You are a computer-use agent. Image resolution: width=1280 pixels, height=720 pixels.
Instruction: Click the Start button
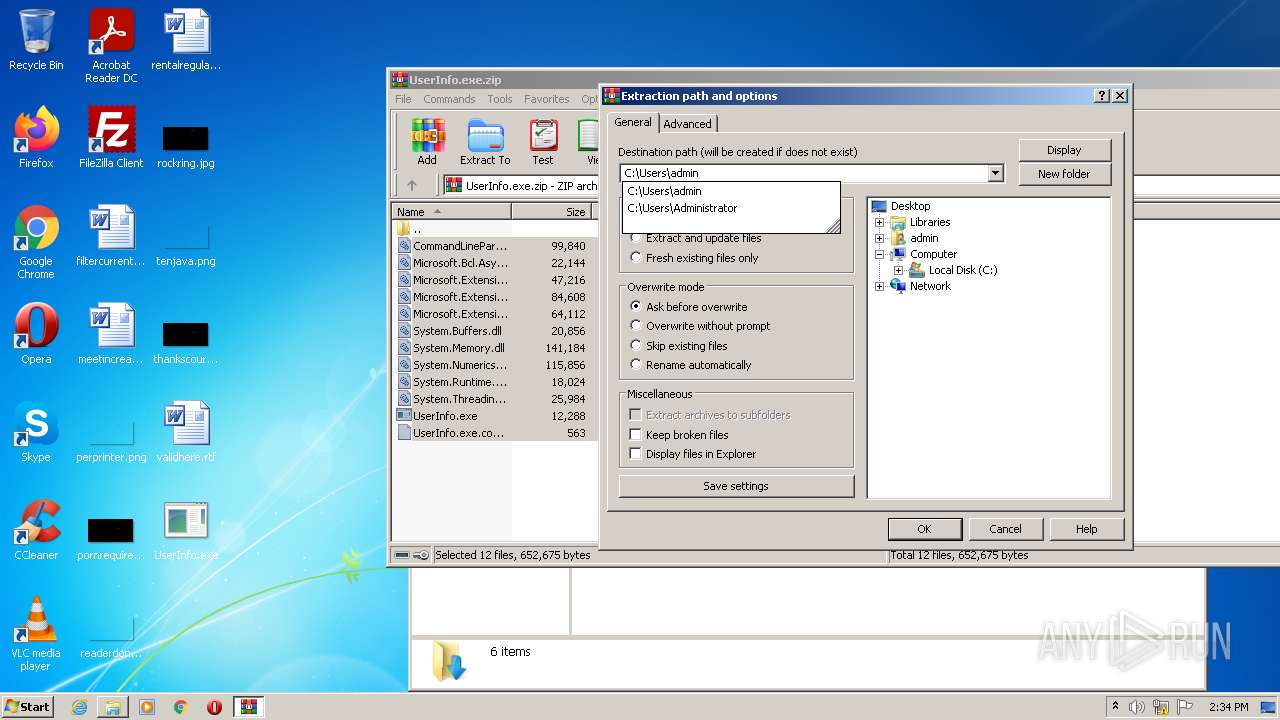pyautogui.click(x=27, y=707)
